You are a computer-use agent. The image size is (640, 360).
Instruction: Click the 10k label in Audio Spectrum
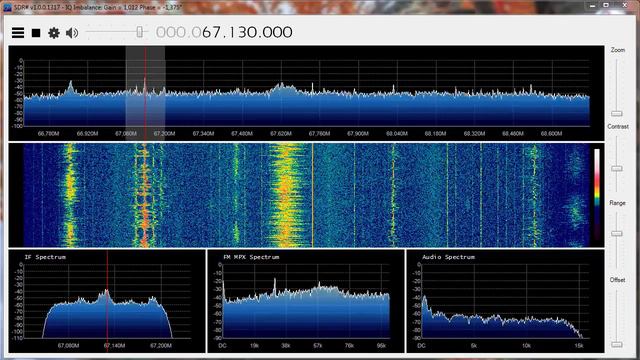point(526,346)
